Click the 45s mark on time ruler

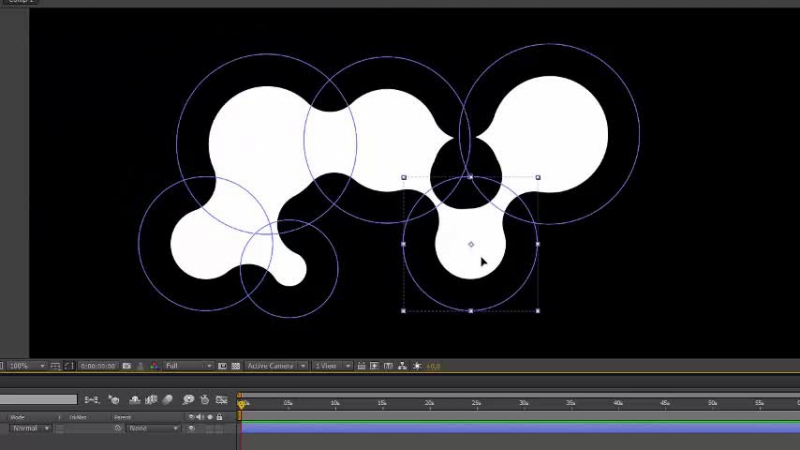click(665, 403)
